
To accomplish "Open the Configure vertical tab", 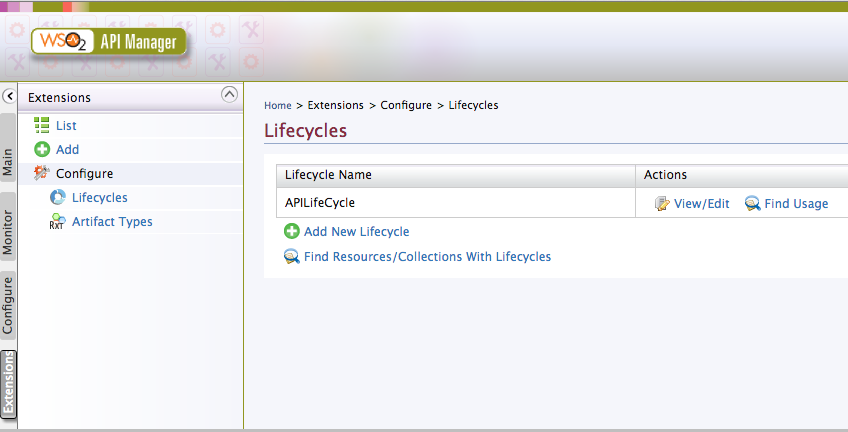I will click(8, 306).
